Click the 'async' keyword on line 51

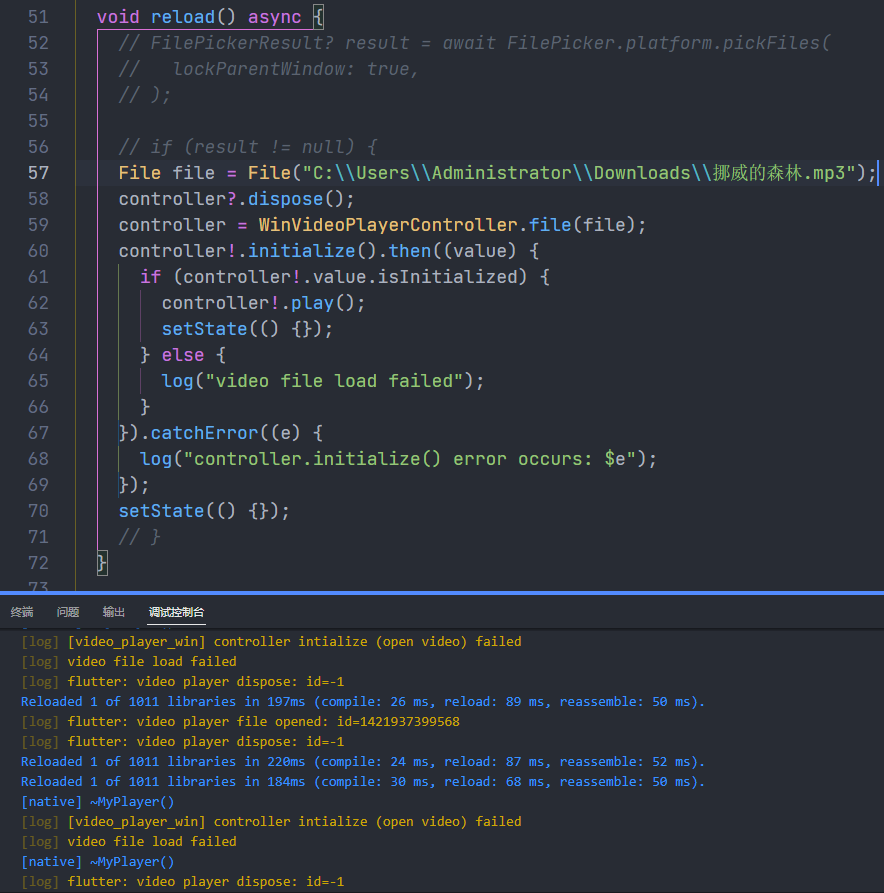(275, 17)
